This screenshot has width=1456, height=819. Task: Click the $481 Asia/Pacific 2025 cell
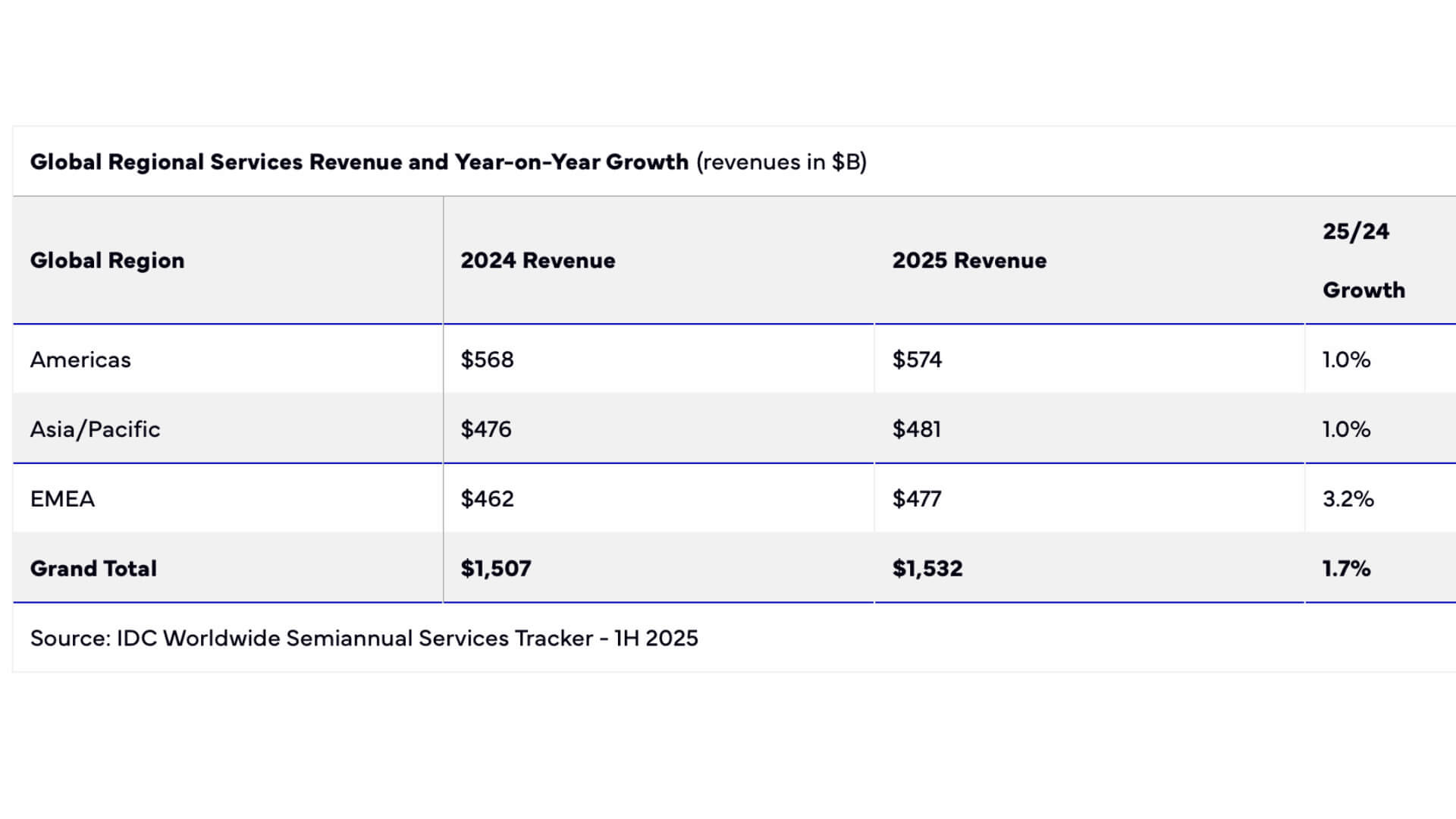pyautogui.click(x=916, y=429)
